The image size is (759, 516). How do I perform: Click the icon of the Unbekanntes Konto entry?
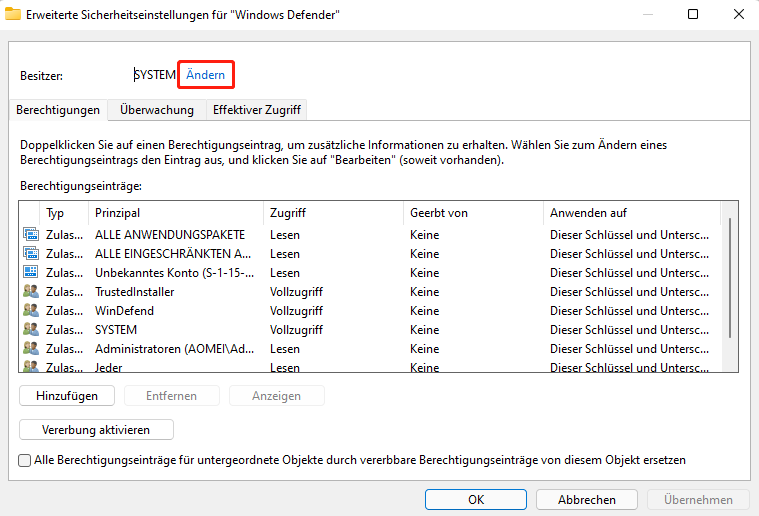pyautogui.click(x=31, y=273)
